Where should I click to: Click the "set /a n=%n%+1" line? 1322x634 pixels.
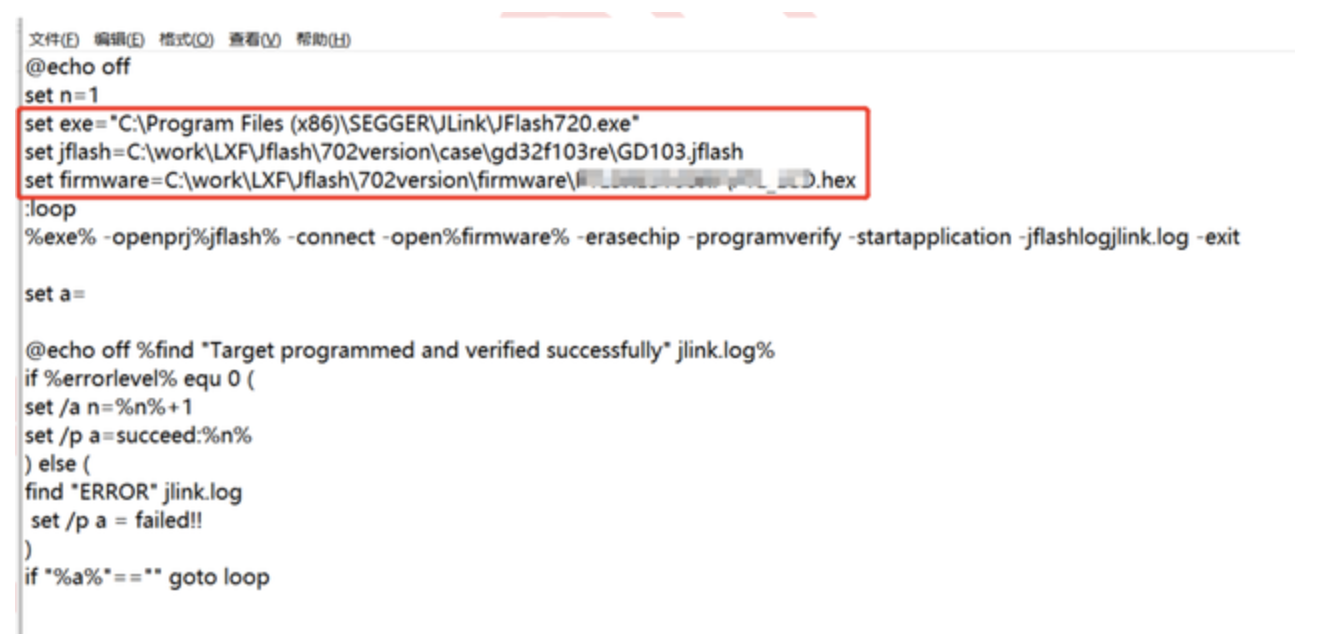[x=110, y=407]
